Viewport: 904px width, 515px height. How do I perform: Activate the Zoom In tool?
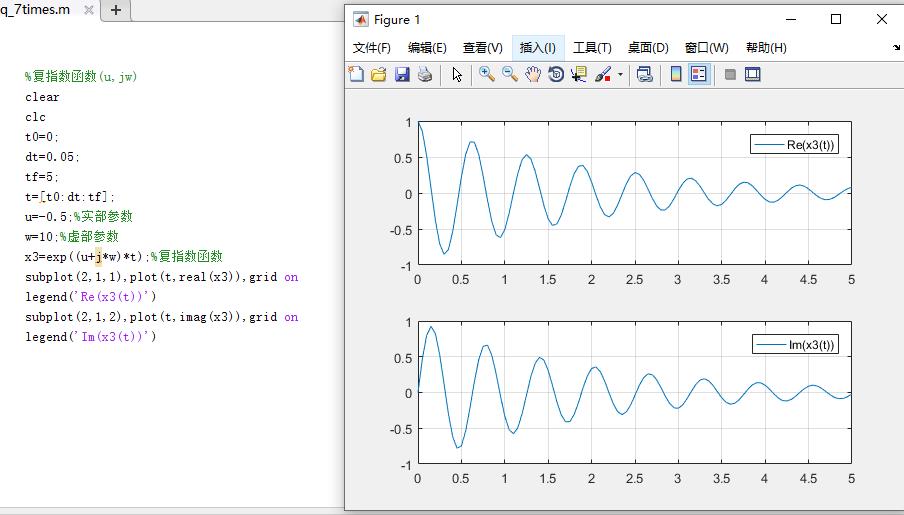(487, 74)
